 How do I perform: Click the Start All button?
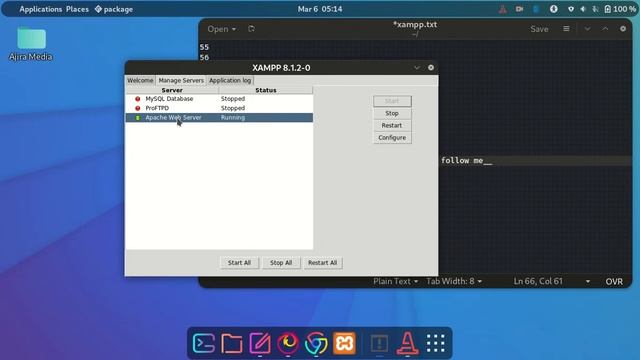(239, 262)
